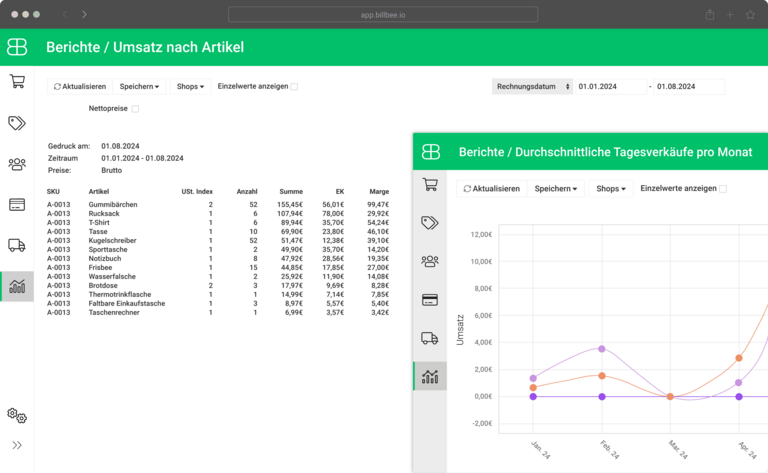Image resolution: width=768 pixels, height=473 pixels.
Task: Open the settings gears icon
Action: (17, 414)
